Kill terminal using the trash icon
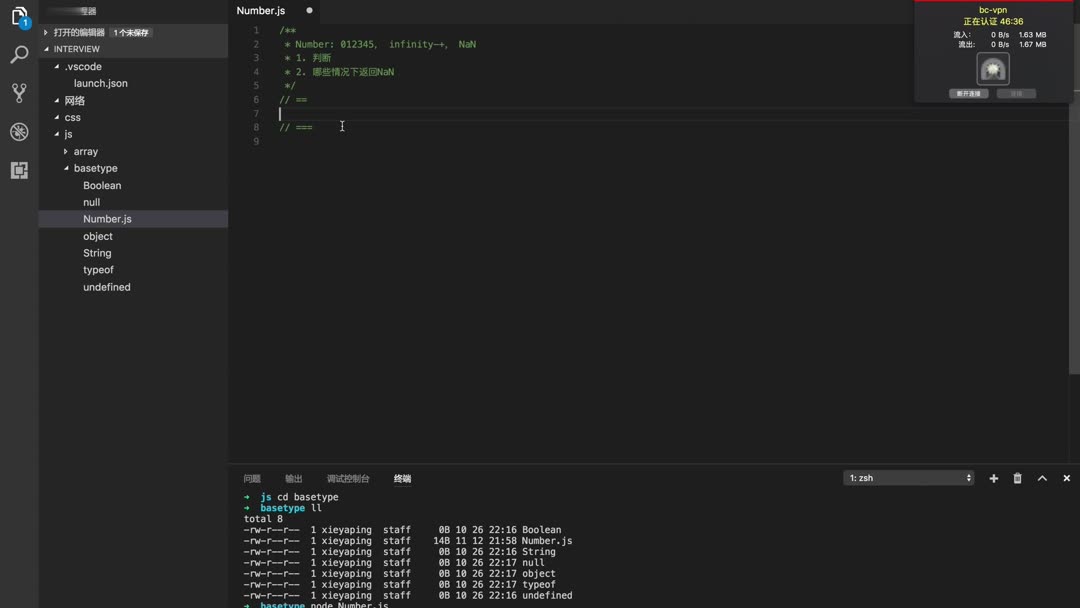Screen dimensions: 1080x608 [x=1018, y=479]
